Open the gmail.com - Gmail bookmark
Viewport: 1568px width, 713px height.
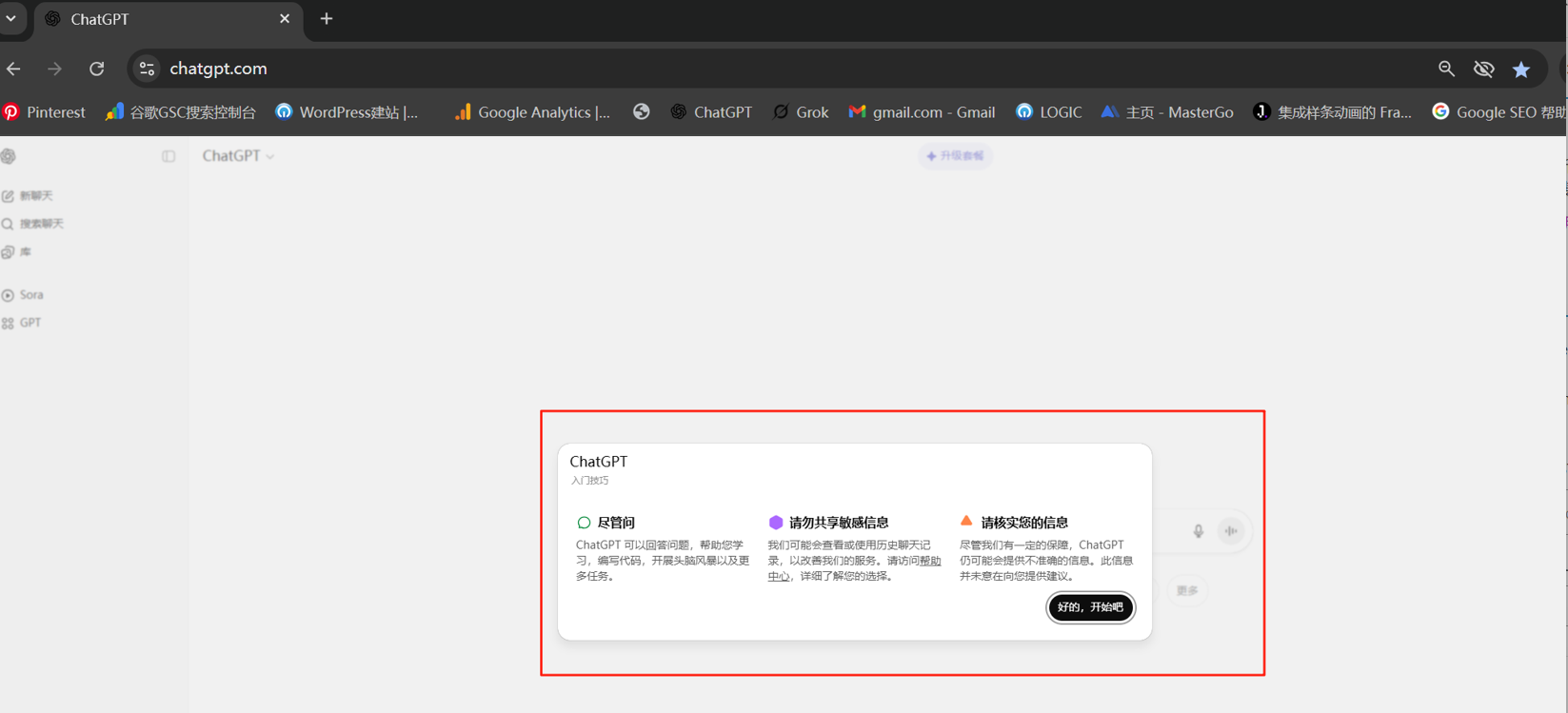pyautogui.click(x=922, y=112)
